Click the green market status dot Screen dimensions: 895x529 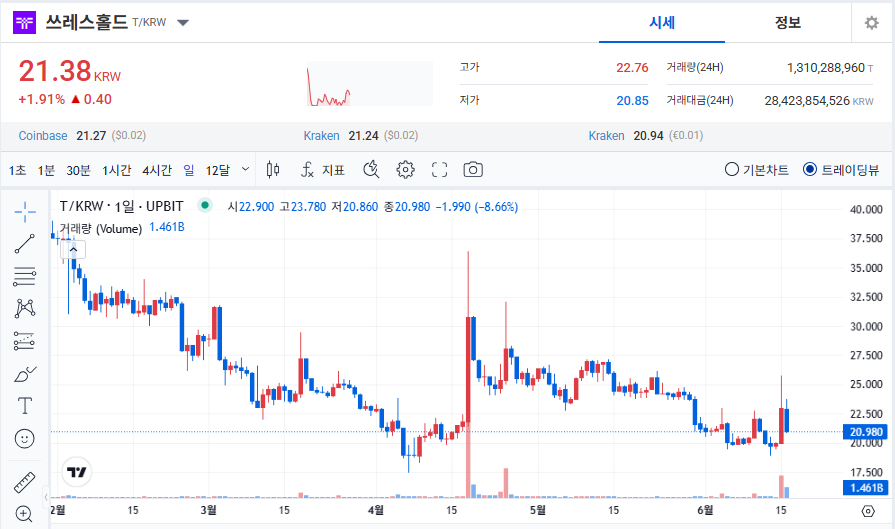(204, 205)
